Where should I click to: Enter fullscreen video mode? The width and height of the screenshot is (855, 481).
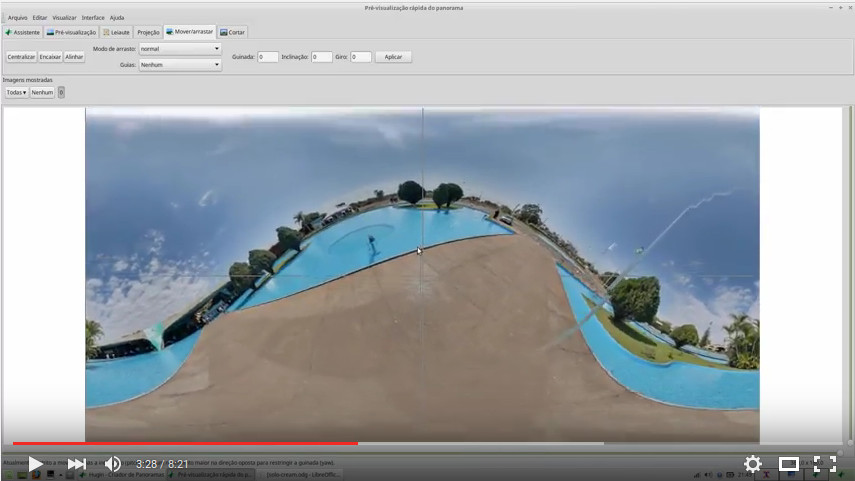click(825, 464)
